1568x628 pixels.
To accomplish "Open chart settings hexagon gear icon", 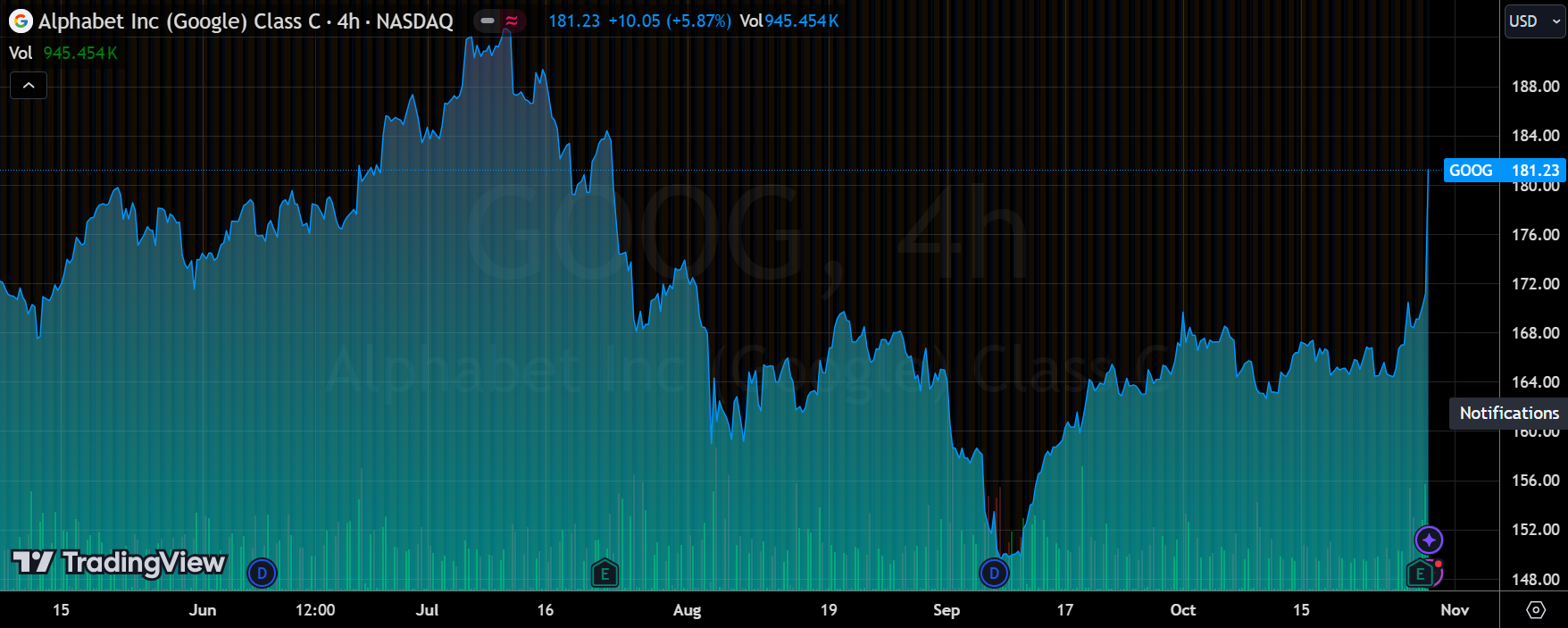I will (1536, 609).
